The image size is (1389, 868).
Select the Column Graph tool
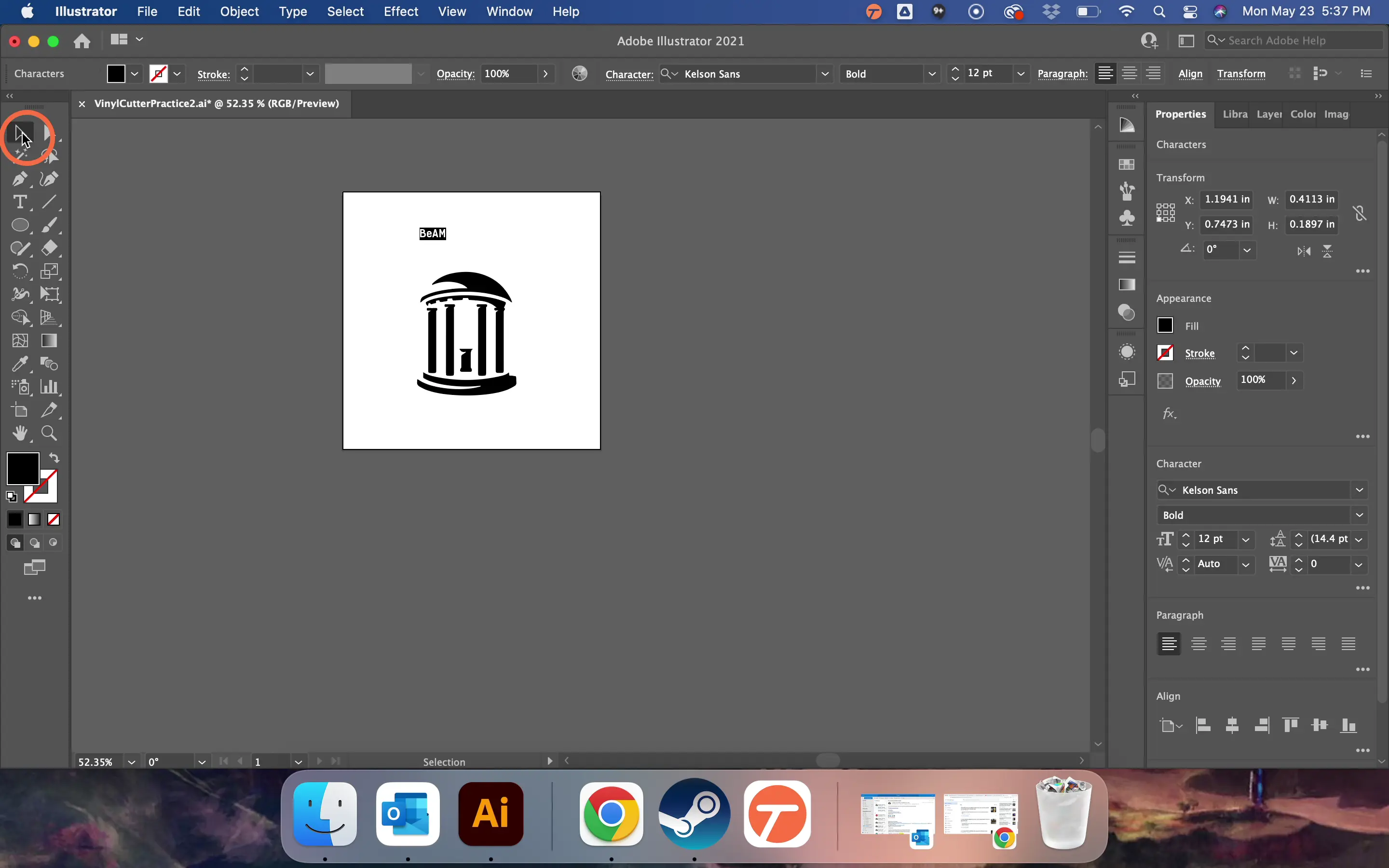(49, 387)
